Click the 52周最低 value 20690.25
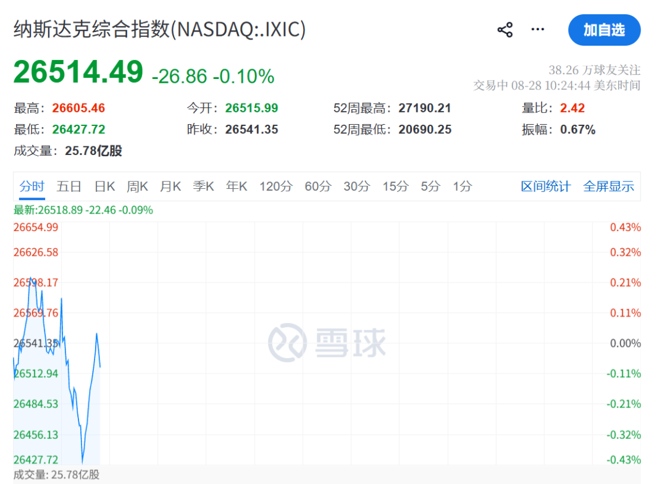Viewport: 667px width, 484px height. click(x=425, y=129)
